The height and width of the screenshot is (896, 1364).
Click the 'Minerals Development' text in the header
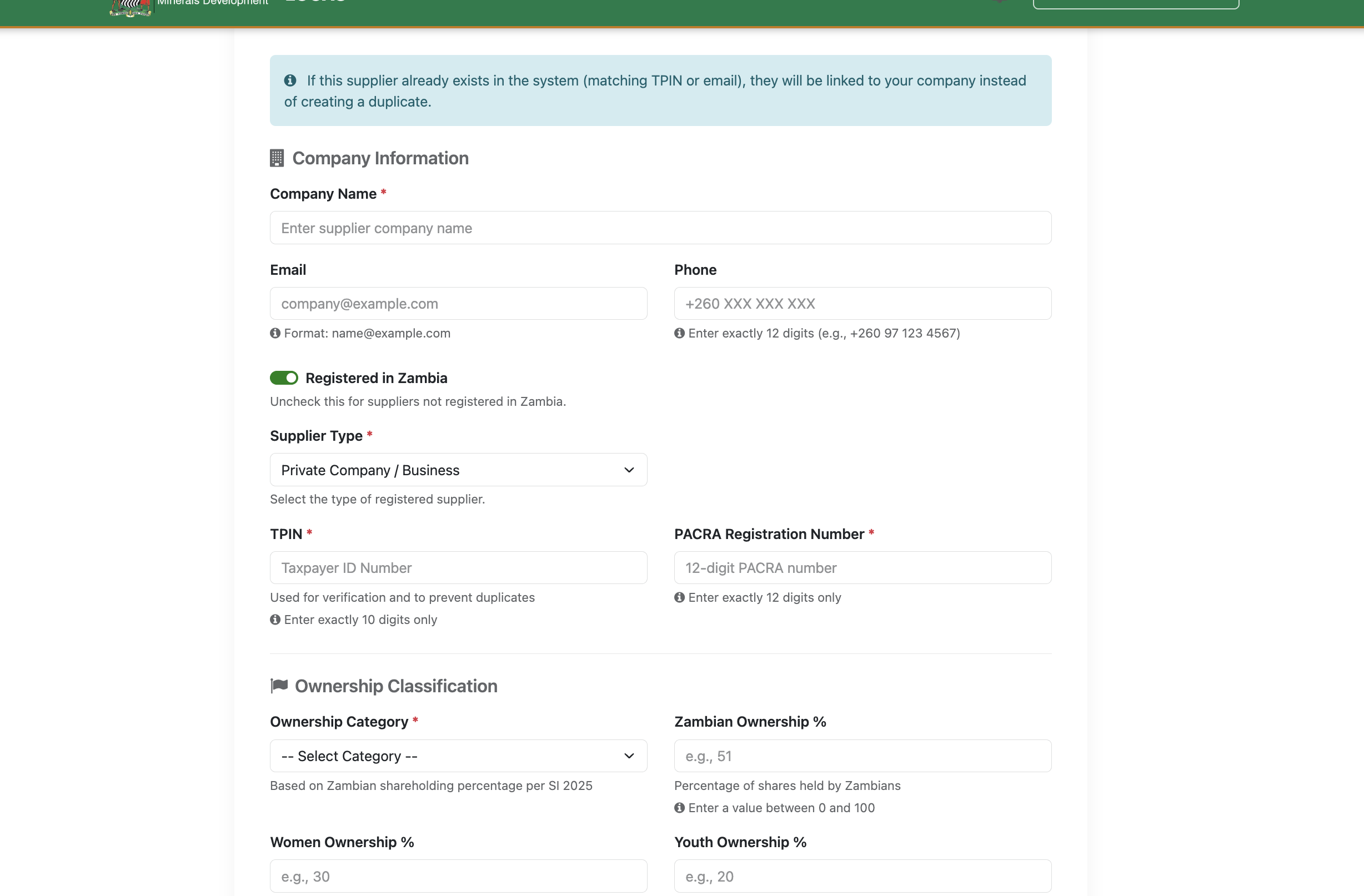click(213, 2)
